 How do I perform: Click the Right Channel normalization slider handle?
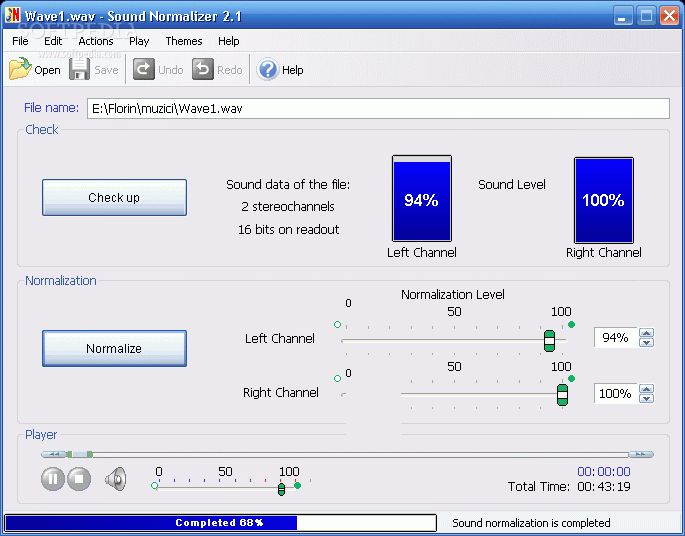(x=562, y=395)
